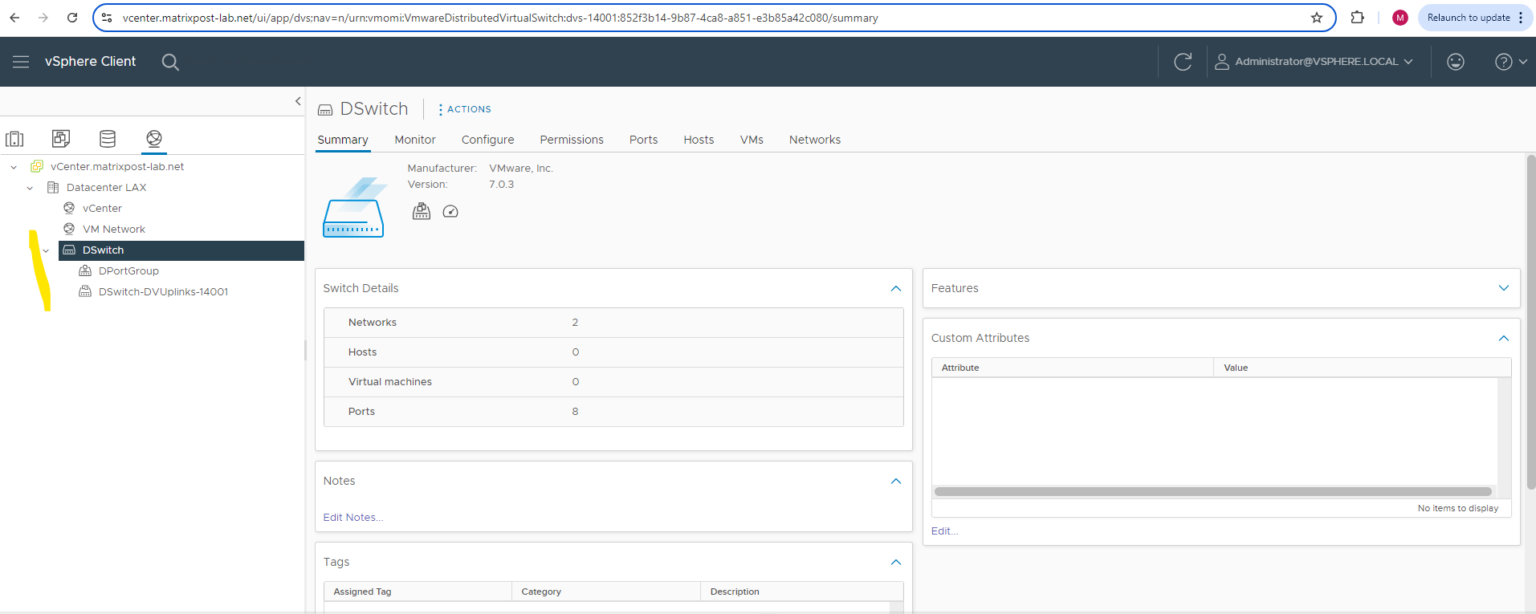This screenshot has width=1536, height=614.
Task: Open the vSphere Client hamburger menu
Action: 20,61
